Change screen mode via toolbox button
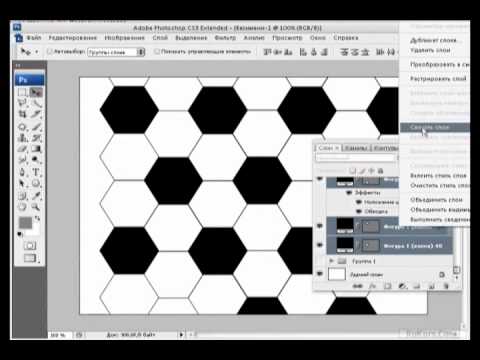This screenshot has width=480, height=360. pyautogui.click(x=30, y=258)
